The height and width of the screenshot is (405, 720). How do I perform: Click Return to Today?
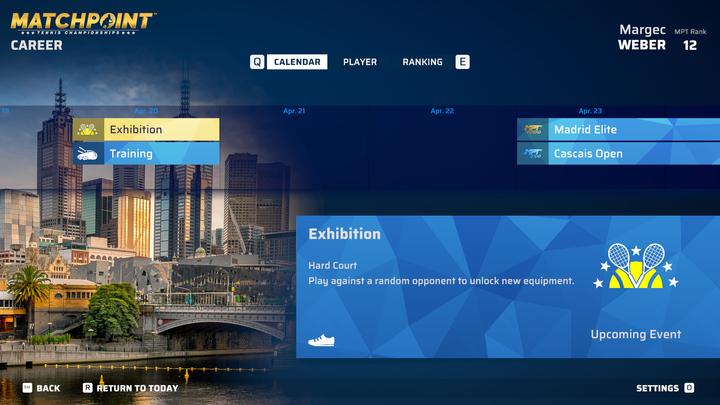(137, 388)
